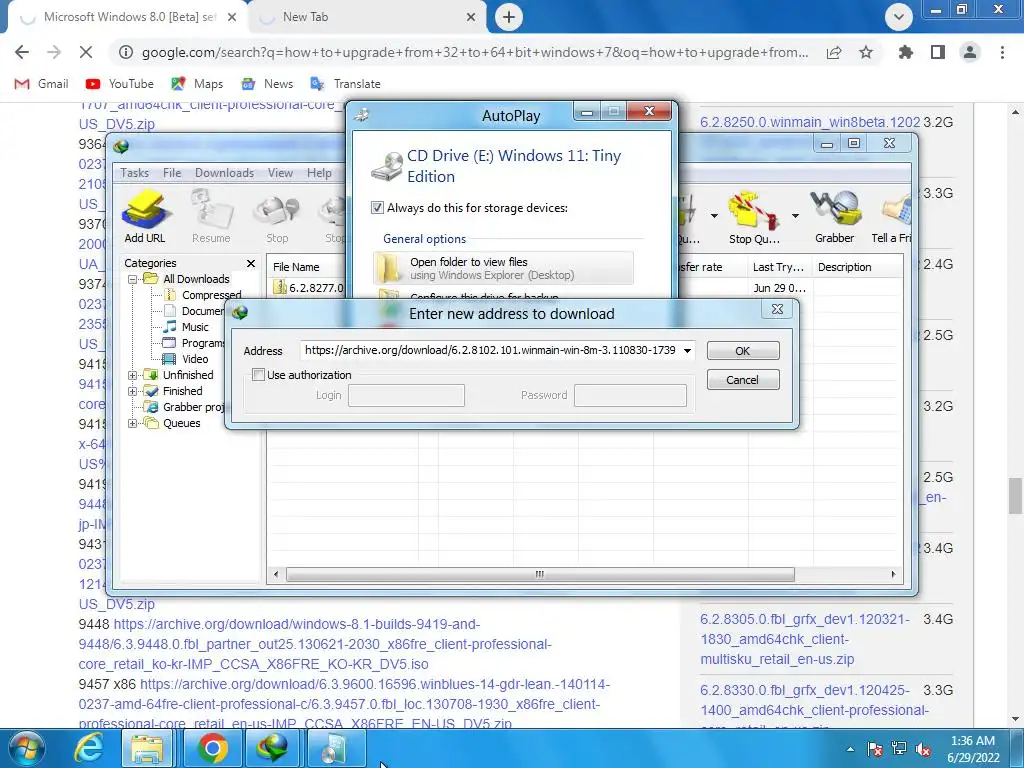Open the Help menu
1024x768 pixels.
[319, 173]
